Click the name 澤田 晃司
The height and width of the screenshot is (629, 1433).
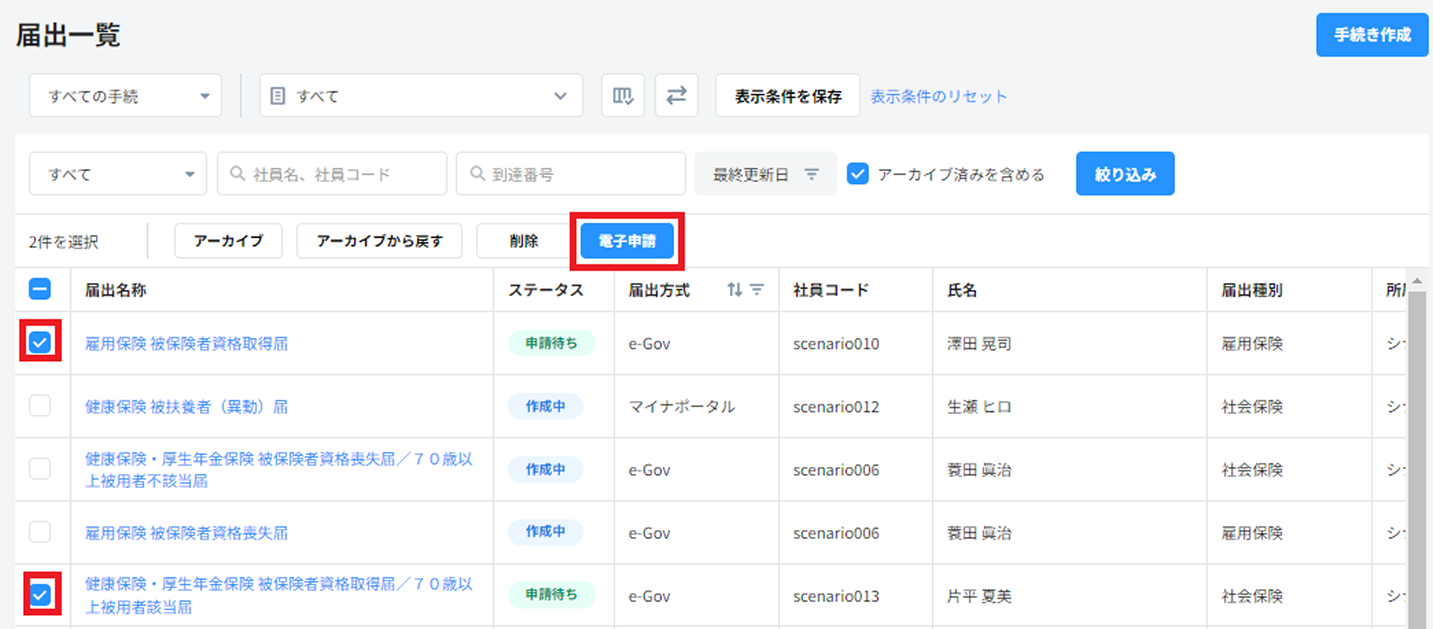point(979,343)
